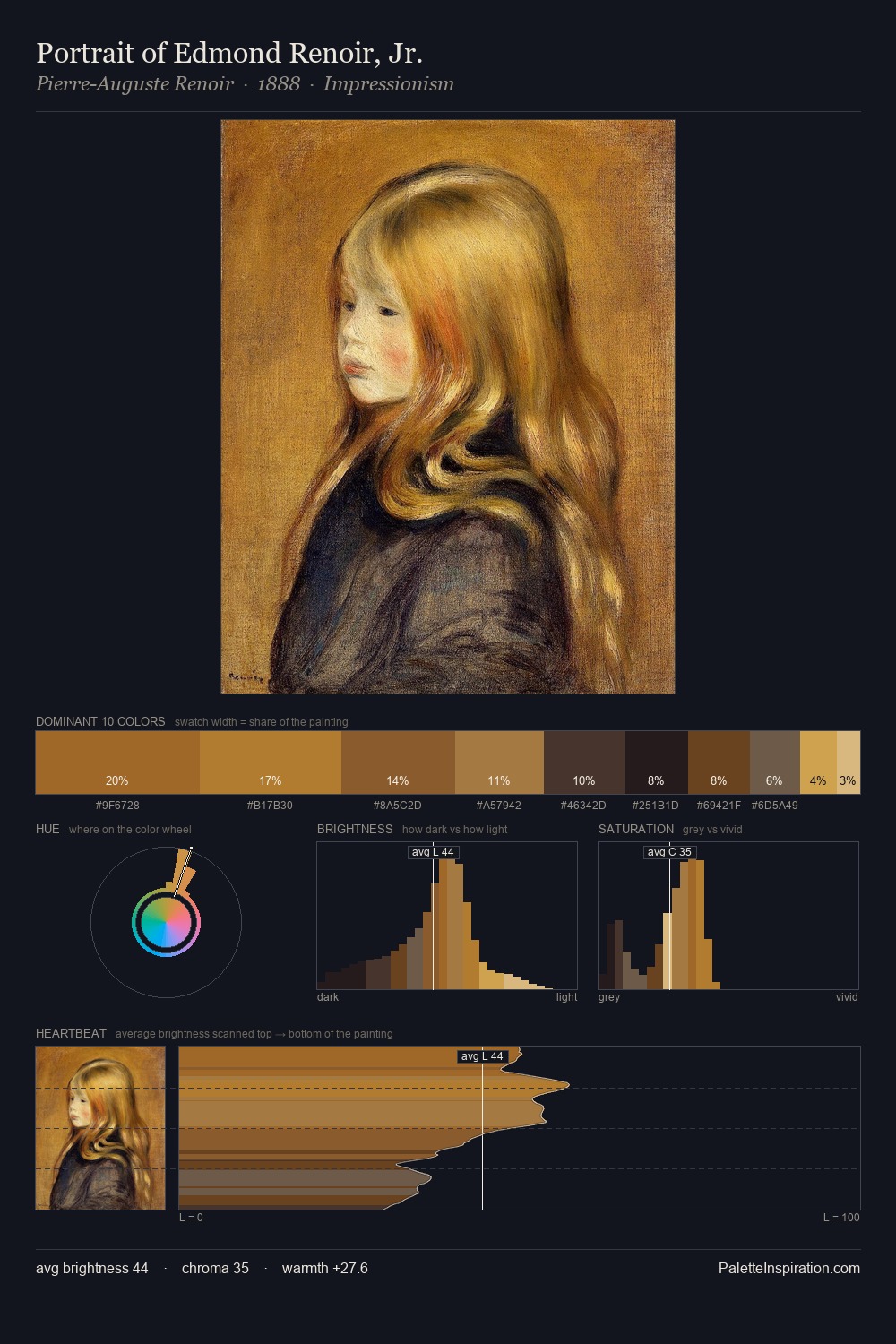Click the 'grey' axis label
Screen dimensions: 896x1344
point(609,997)
